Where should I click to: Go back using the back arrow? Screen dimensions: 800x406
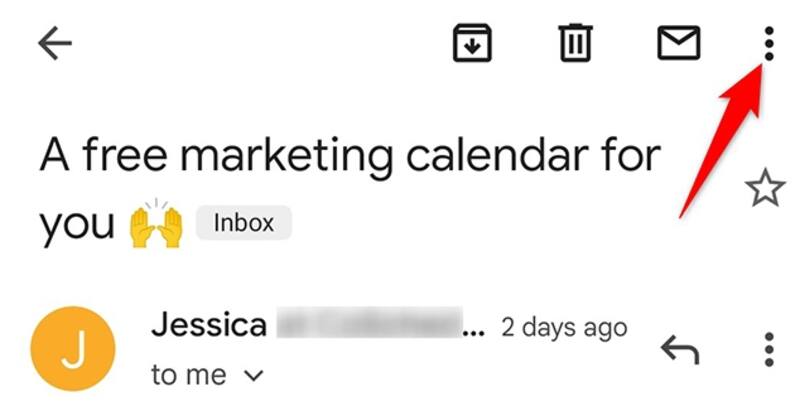(54, 43)
